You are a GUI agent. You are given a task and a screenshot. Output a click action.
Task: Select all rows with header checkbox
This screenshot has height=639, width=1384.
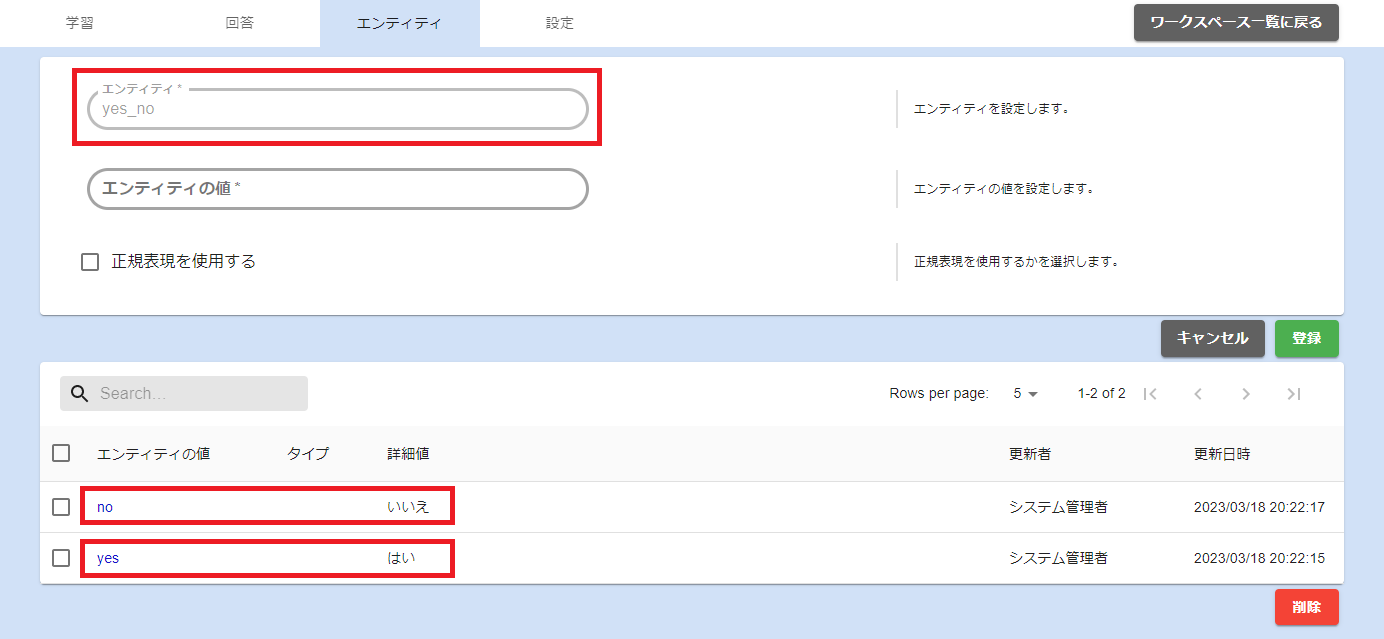61,453
